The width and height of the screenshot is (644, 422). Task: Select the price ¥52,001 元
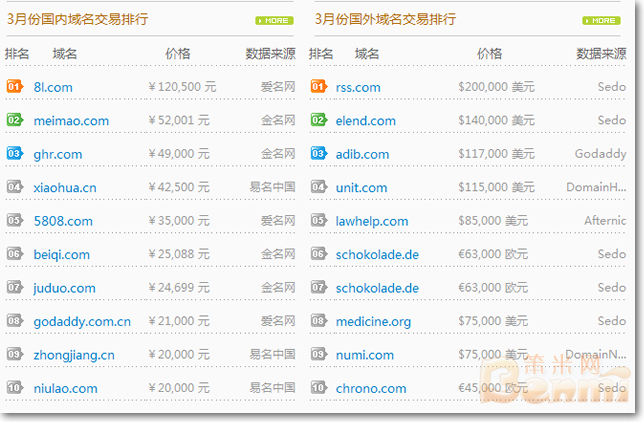[179, 120]
